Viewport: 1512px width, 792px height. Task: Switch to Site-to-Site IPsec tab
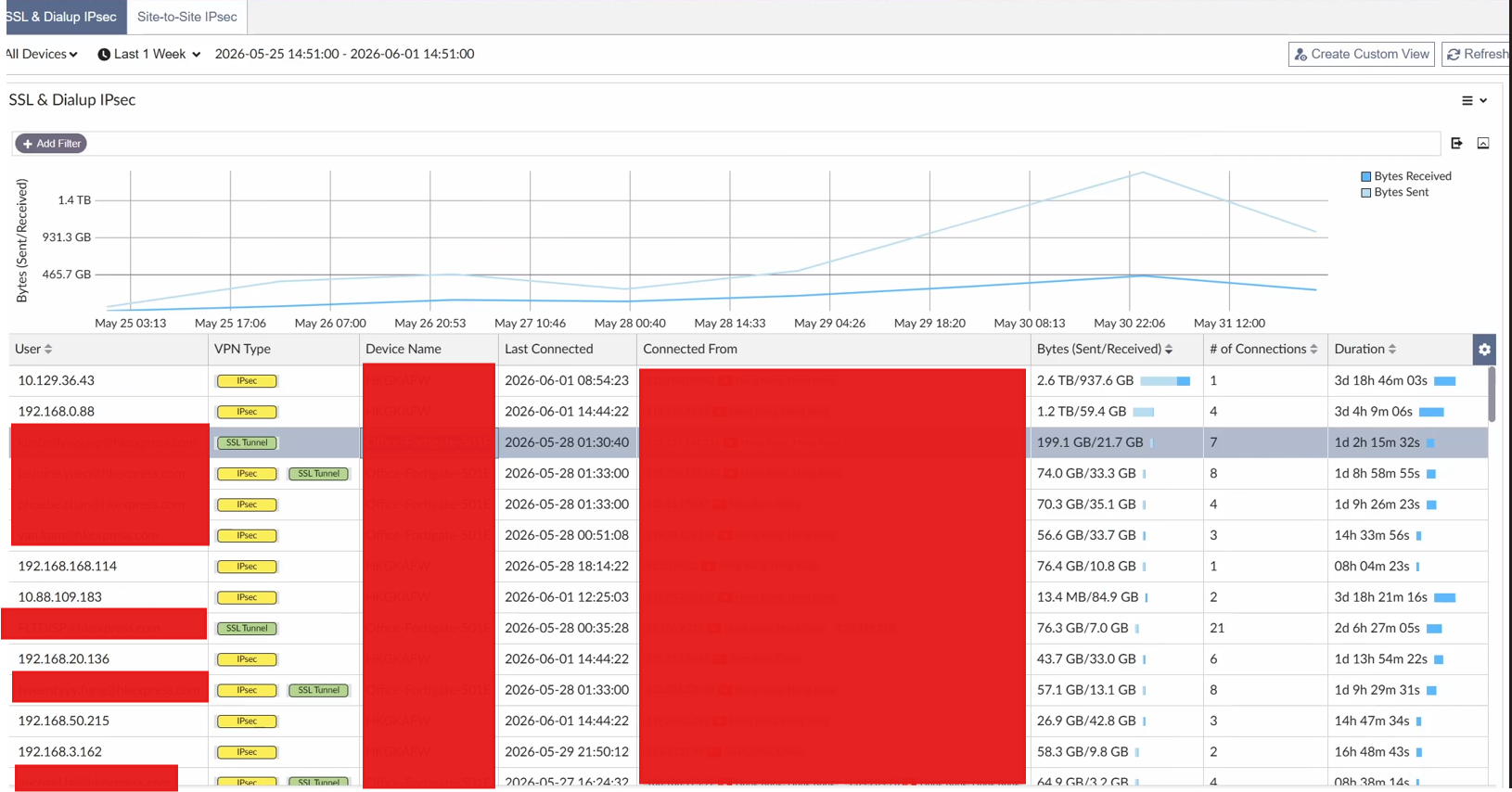click(x=187, y=17)
